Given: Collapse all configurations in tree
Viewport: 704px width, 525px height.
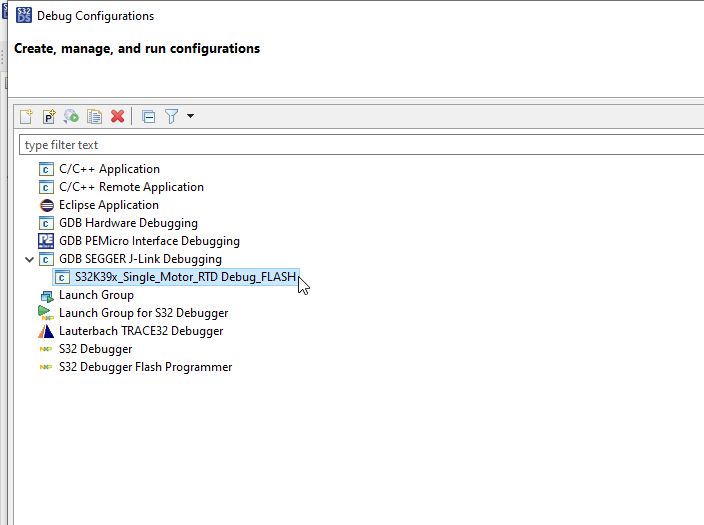Looking at the screenshot, I should [x=148, y=116].
